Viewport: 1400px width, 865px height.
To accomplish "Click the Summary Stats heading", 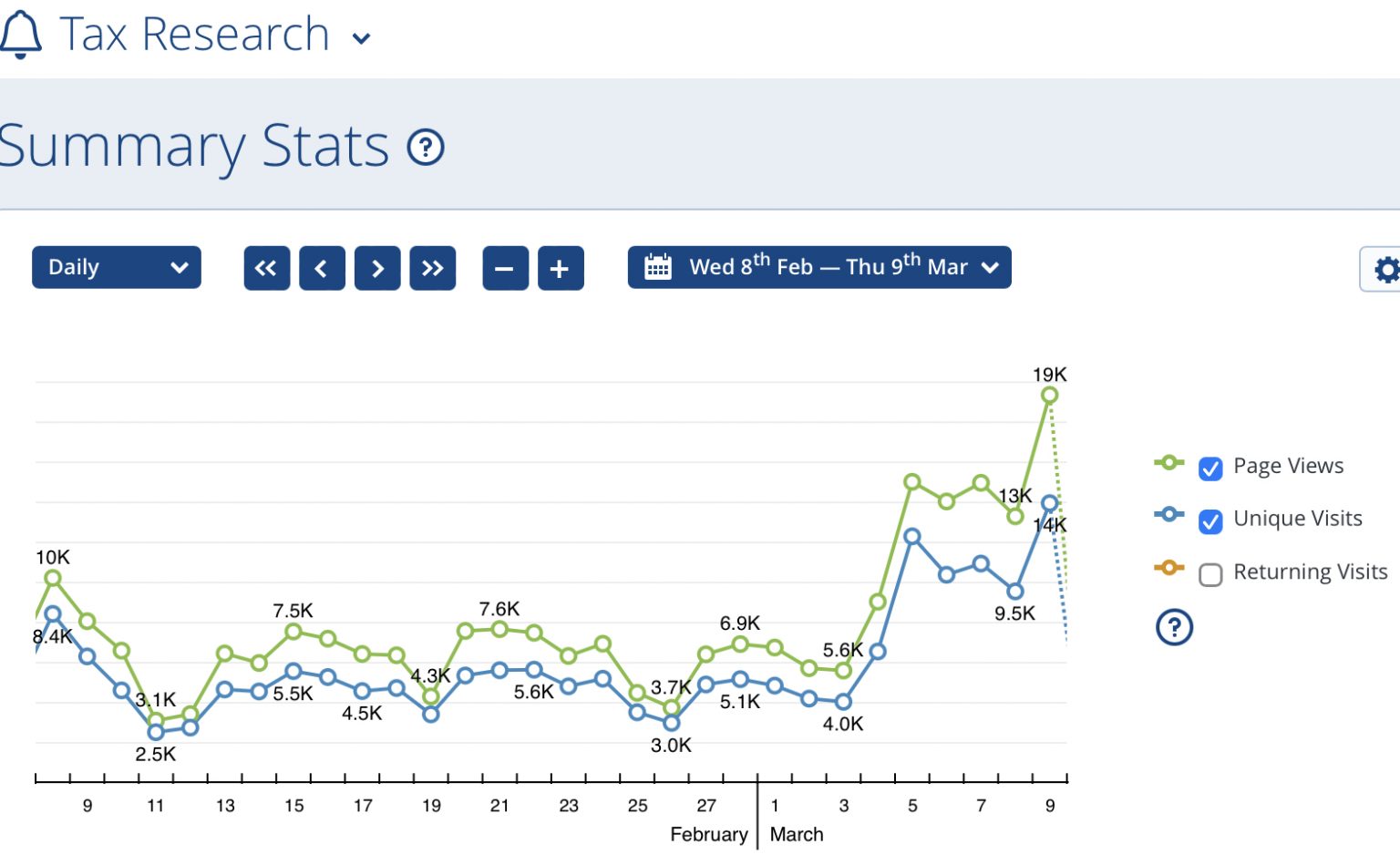I will coord(193,146).
